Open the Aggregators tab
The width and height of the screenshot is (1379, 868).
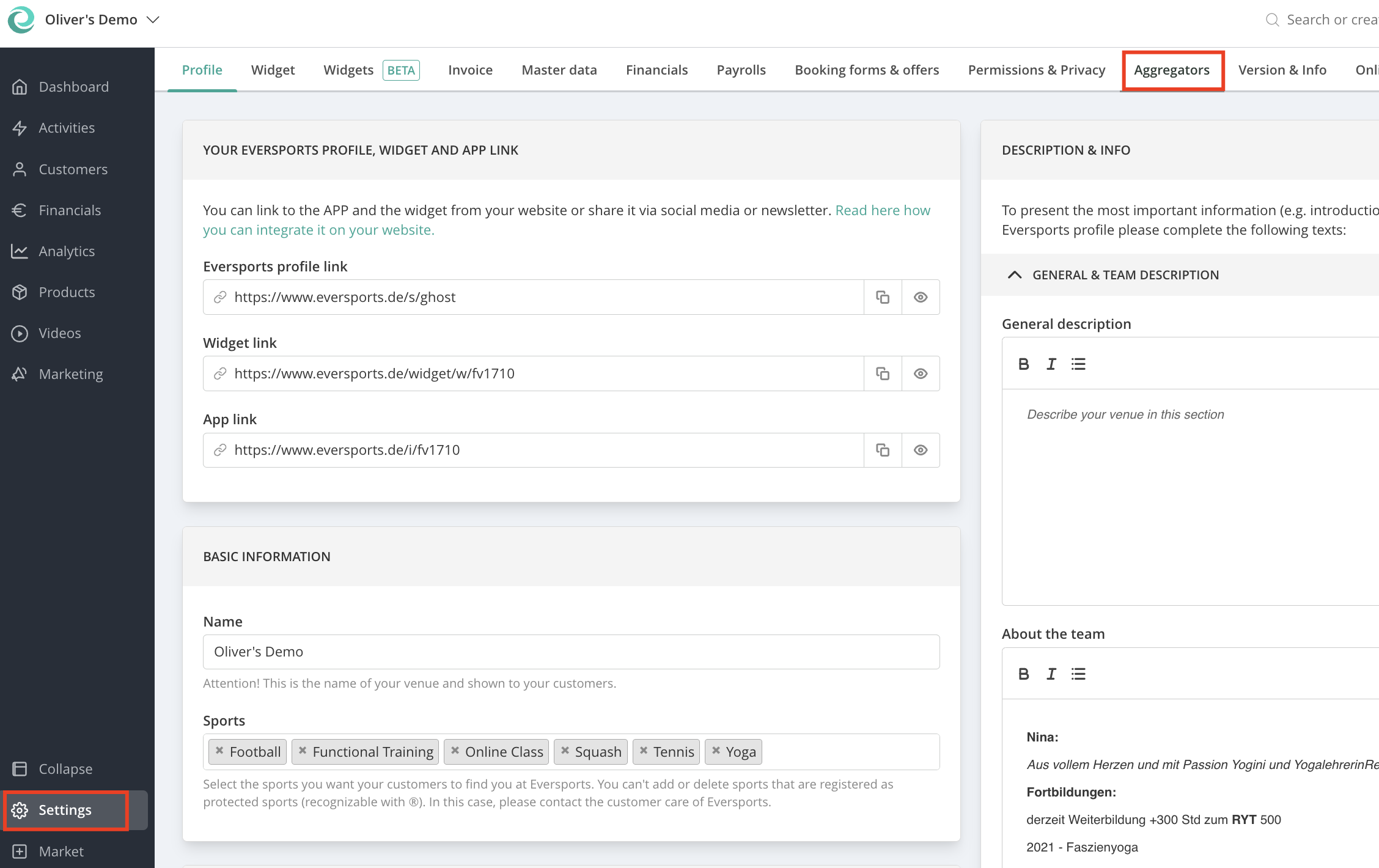pyautogui.click(x=1172, y=70)
